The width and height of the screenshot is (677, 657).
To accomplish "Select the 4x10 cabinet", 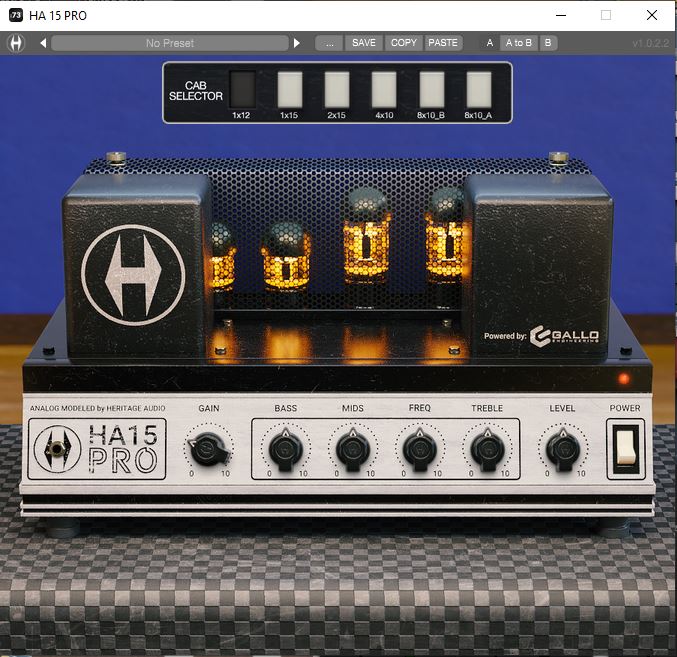I will [384, 89].
